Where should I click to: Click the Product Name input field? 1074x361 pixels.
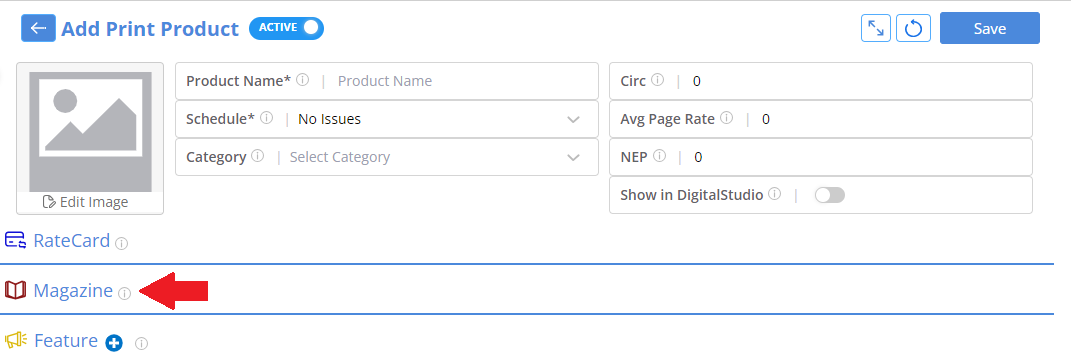(463, 81)
